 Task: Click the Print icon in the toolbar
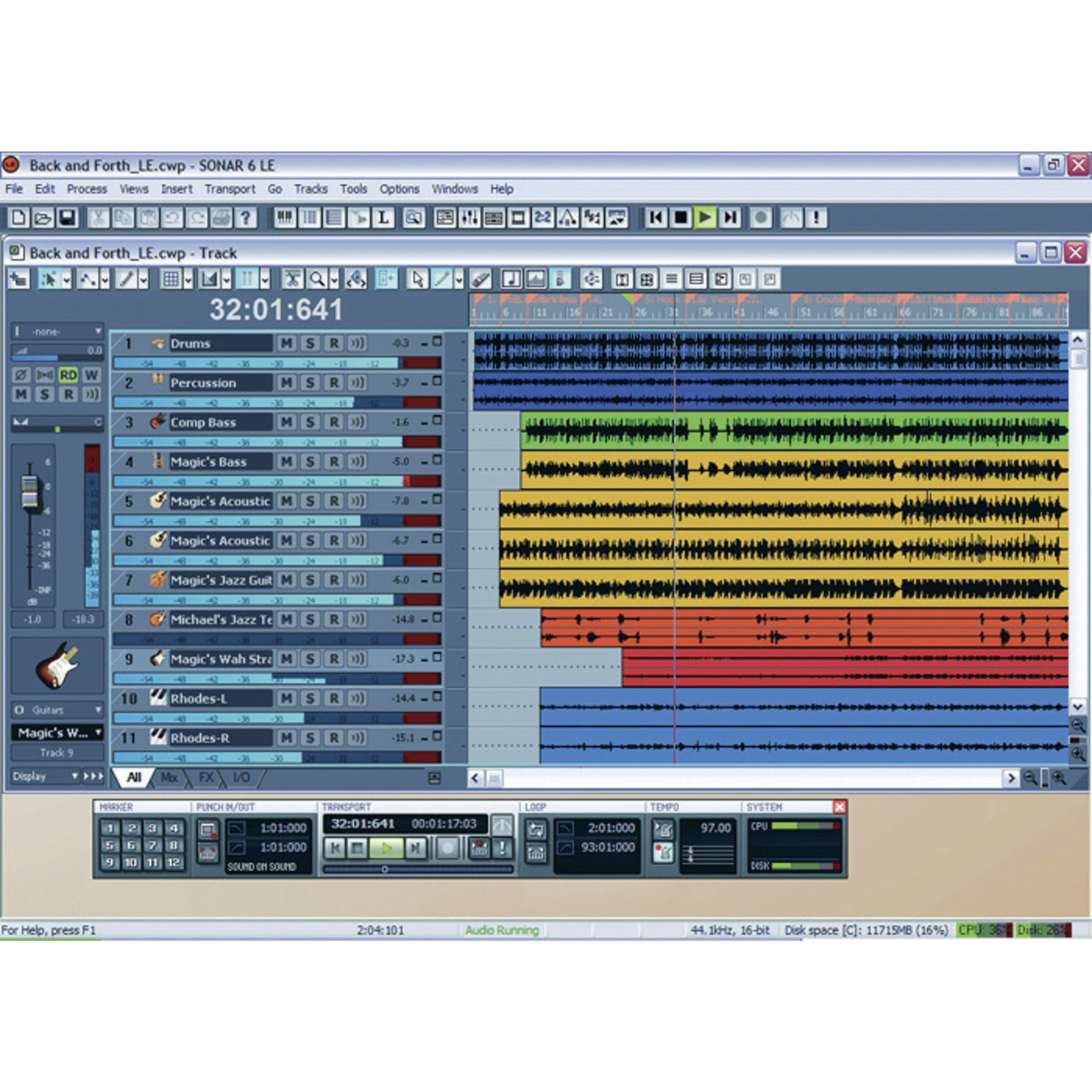[x=221, y=218]
